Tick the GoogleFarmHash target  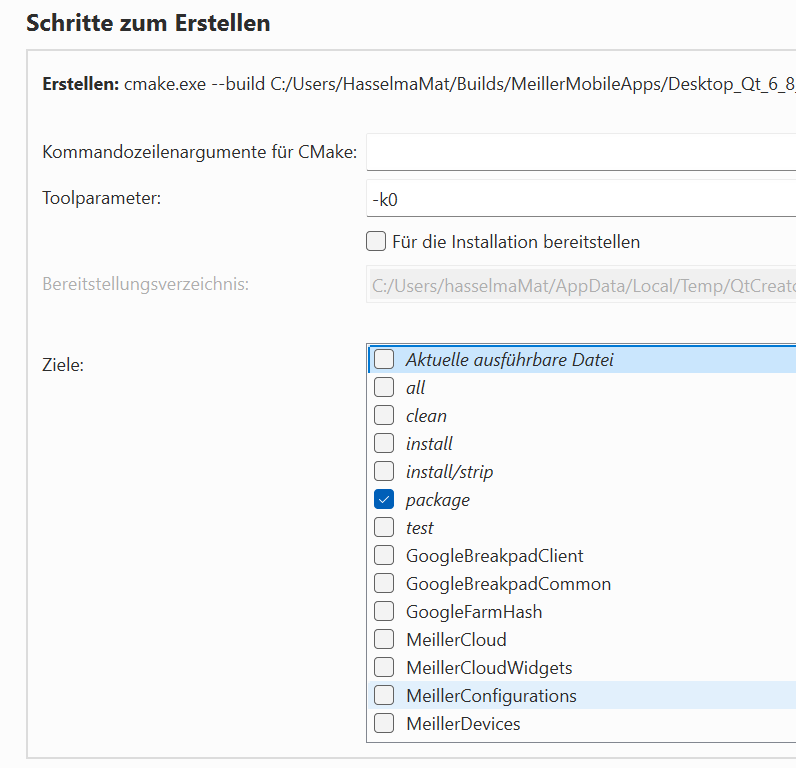[384, 612]
